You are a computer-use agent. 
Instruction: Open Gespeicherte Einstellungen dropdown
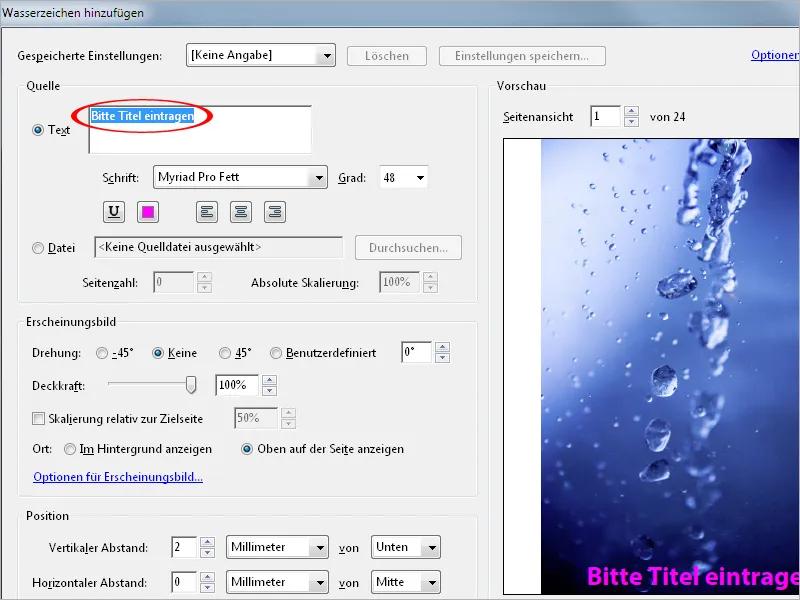pos(261,55)
